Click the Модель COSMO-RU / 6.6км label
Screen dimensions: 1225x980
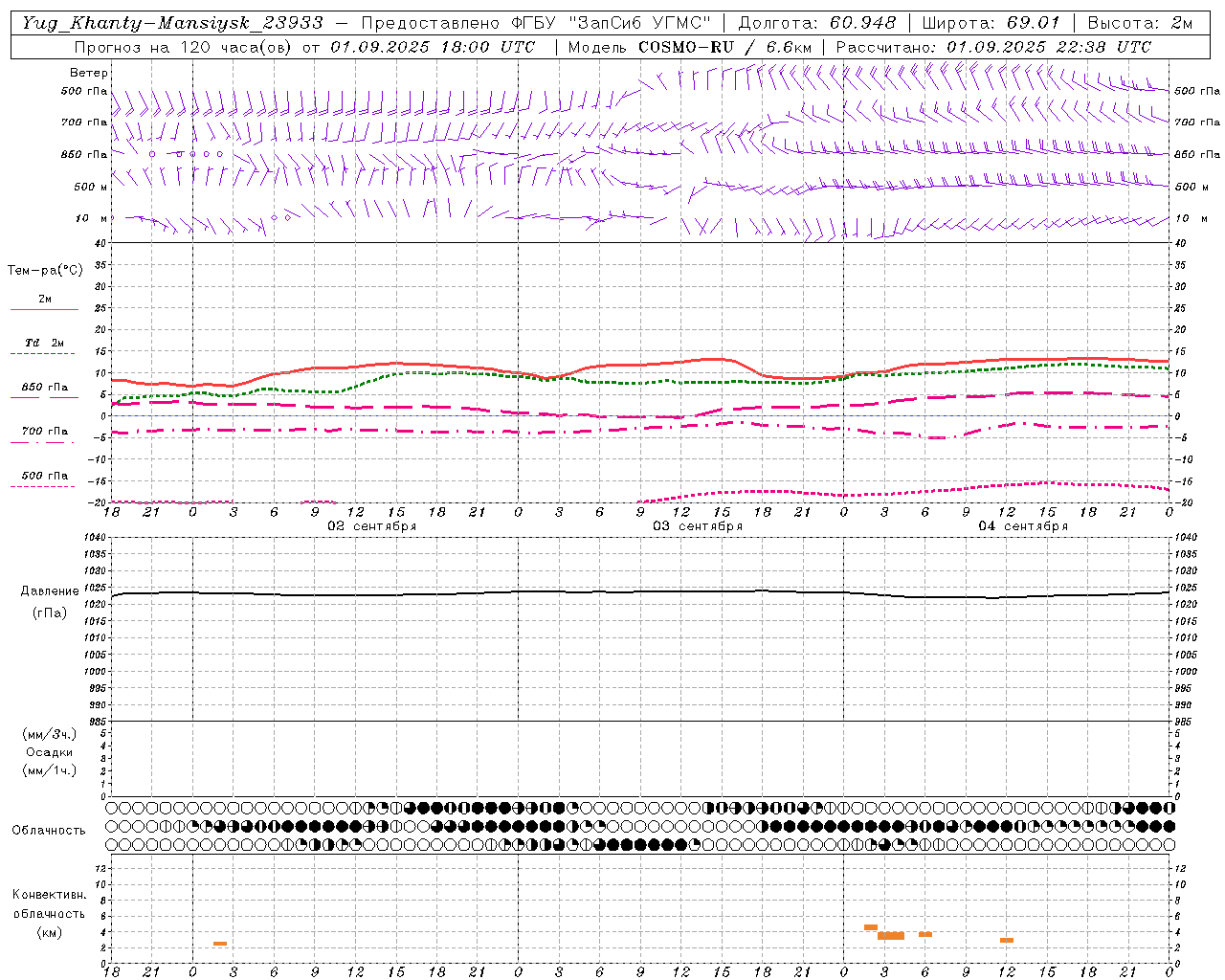[690, 47]
